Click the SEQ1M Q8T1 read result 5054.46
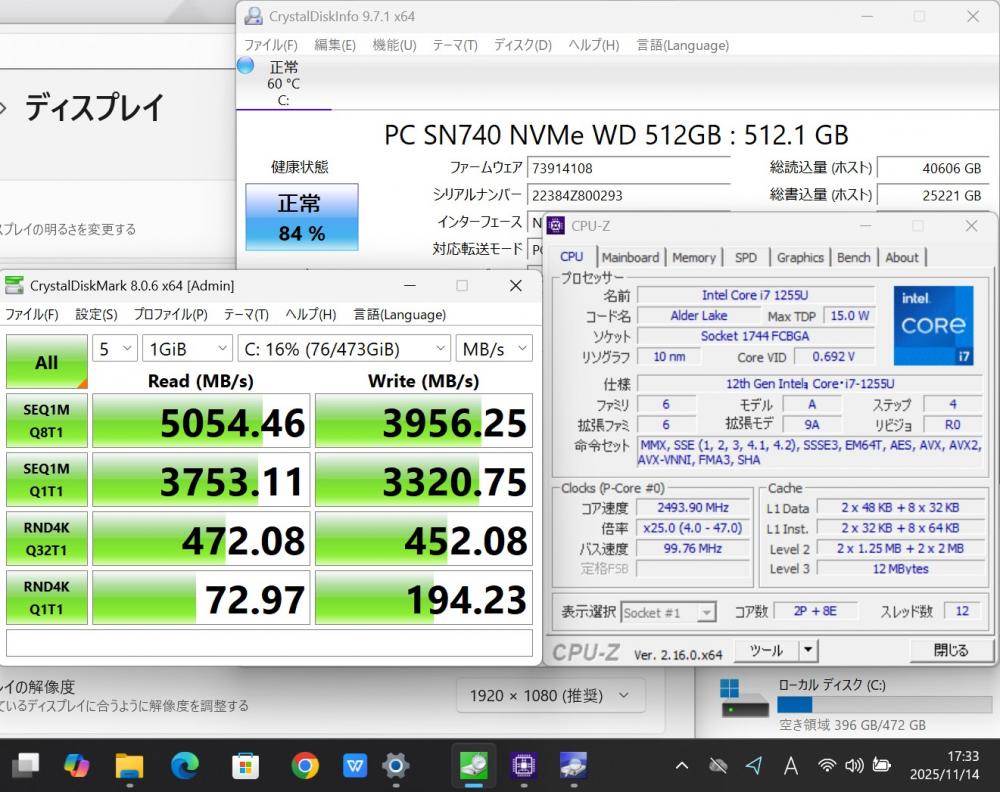1000x792 pixels. click(x=202, y=421)
